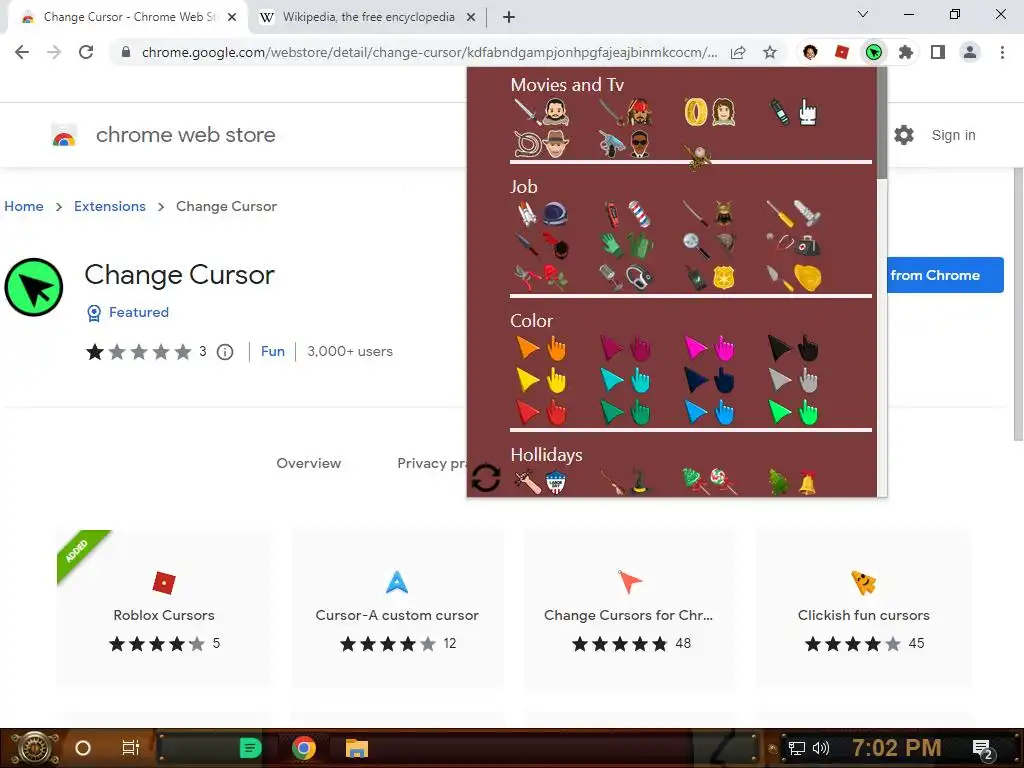Screen dimensions: 1024x768
Task: Bookmark this page with the star icon
Action: [770, 52]
